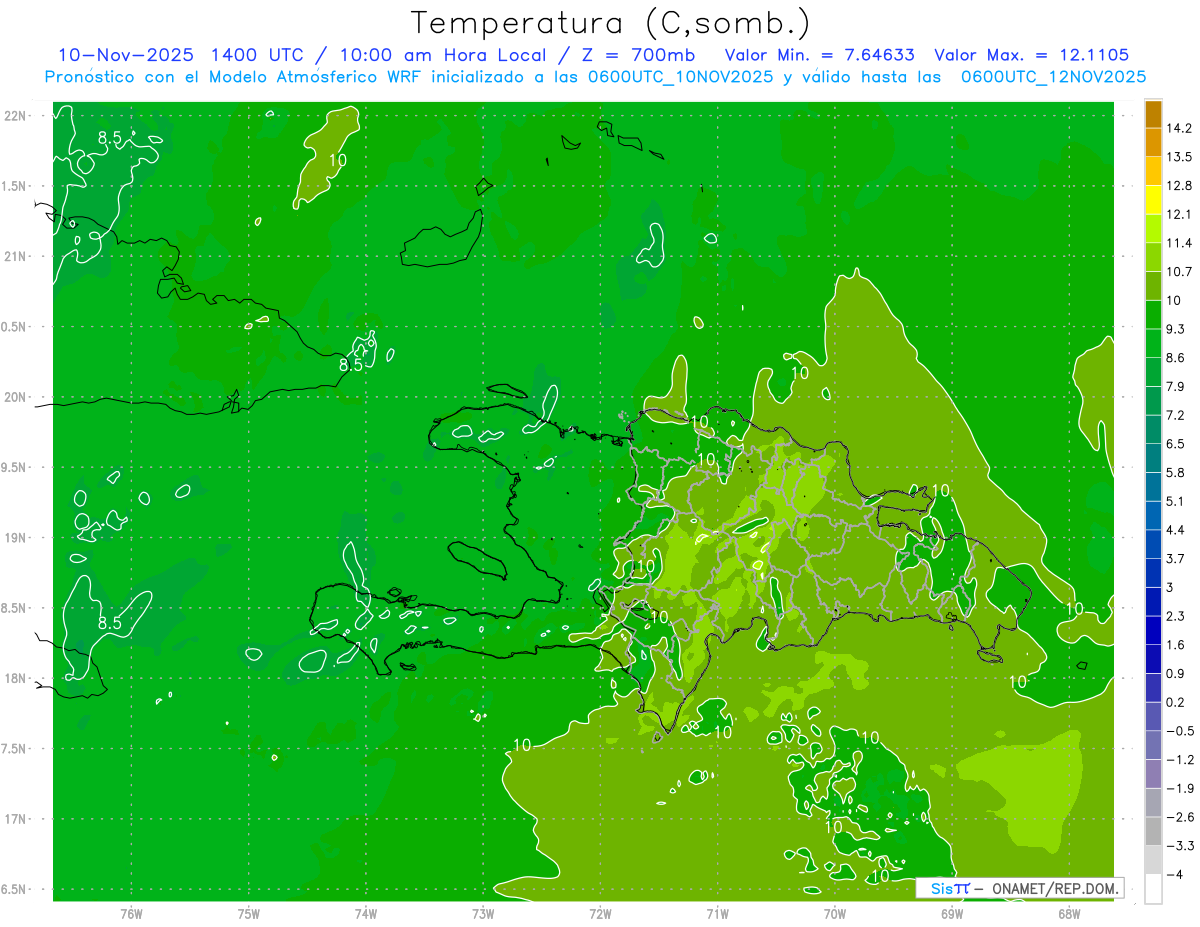
Task: Click the colorbar label "13.5"
Action: click(x=1181, y=157)
